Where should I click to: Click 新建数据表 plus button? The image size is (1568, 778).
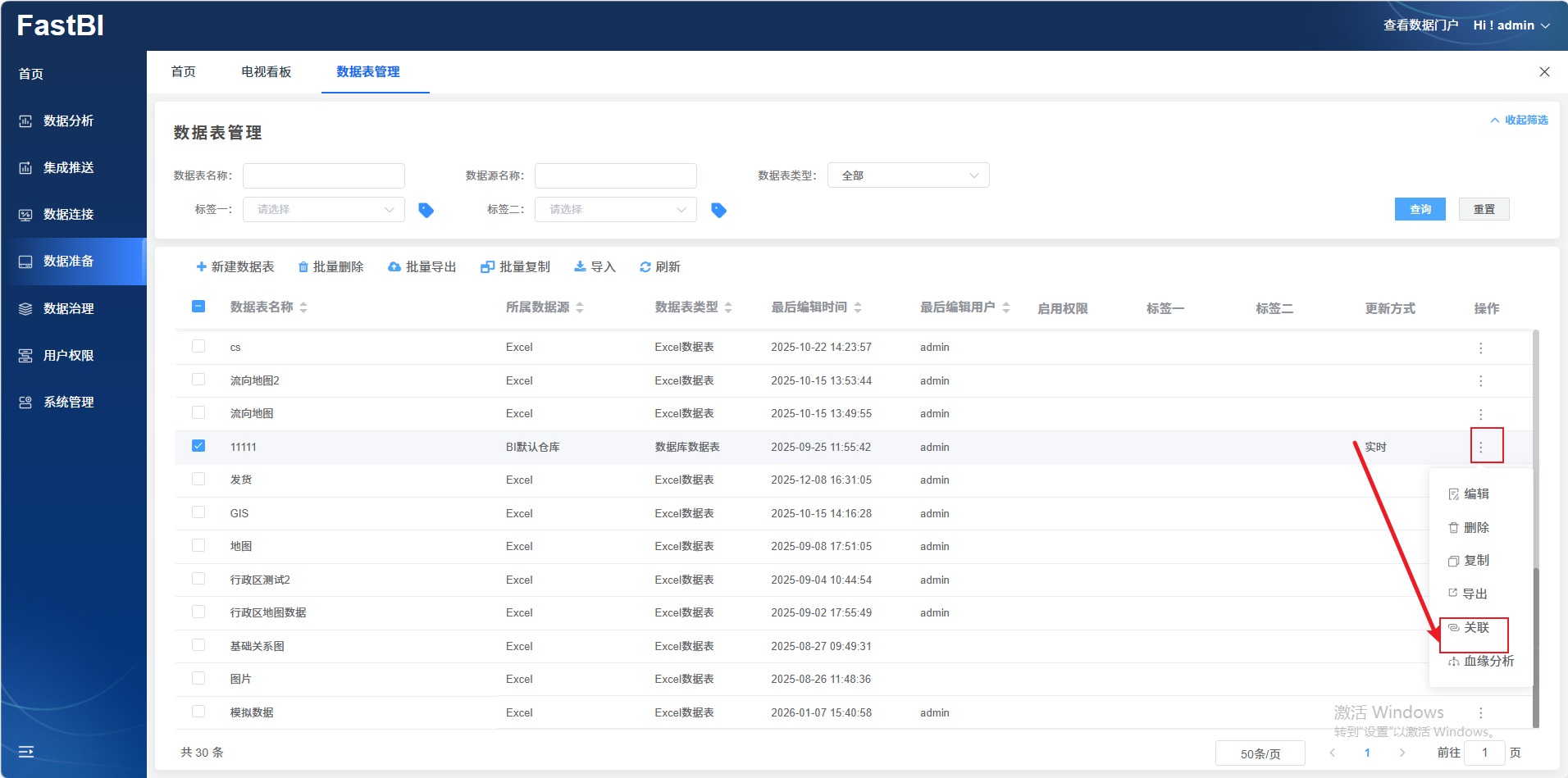pos(235,267)
